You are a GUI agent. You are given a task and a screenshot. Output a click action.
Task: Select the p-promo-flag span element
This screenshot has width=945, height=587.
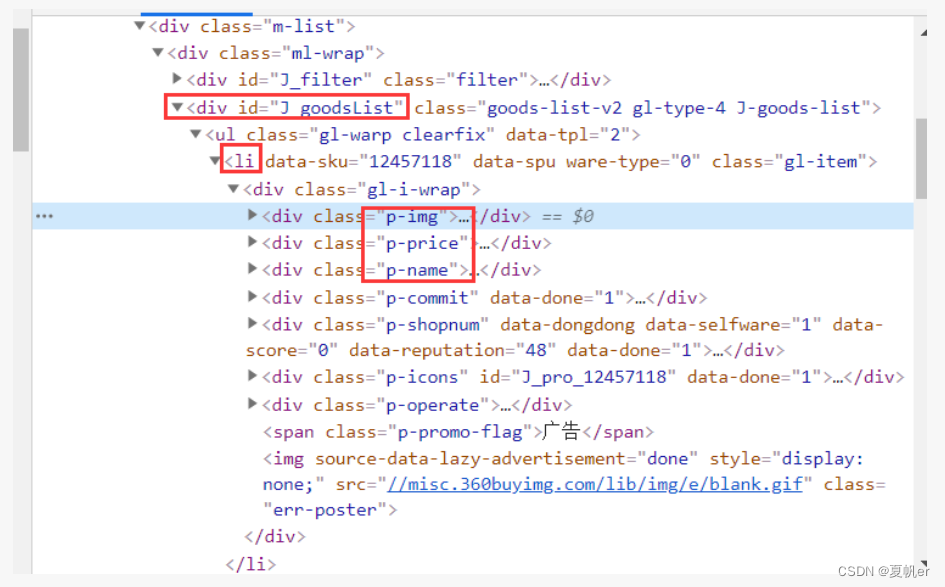point(458,432)
